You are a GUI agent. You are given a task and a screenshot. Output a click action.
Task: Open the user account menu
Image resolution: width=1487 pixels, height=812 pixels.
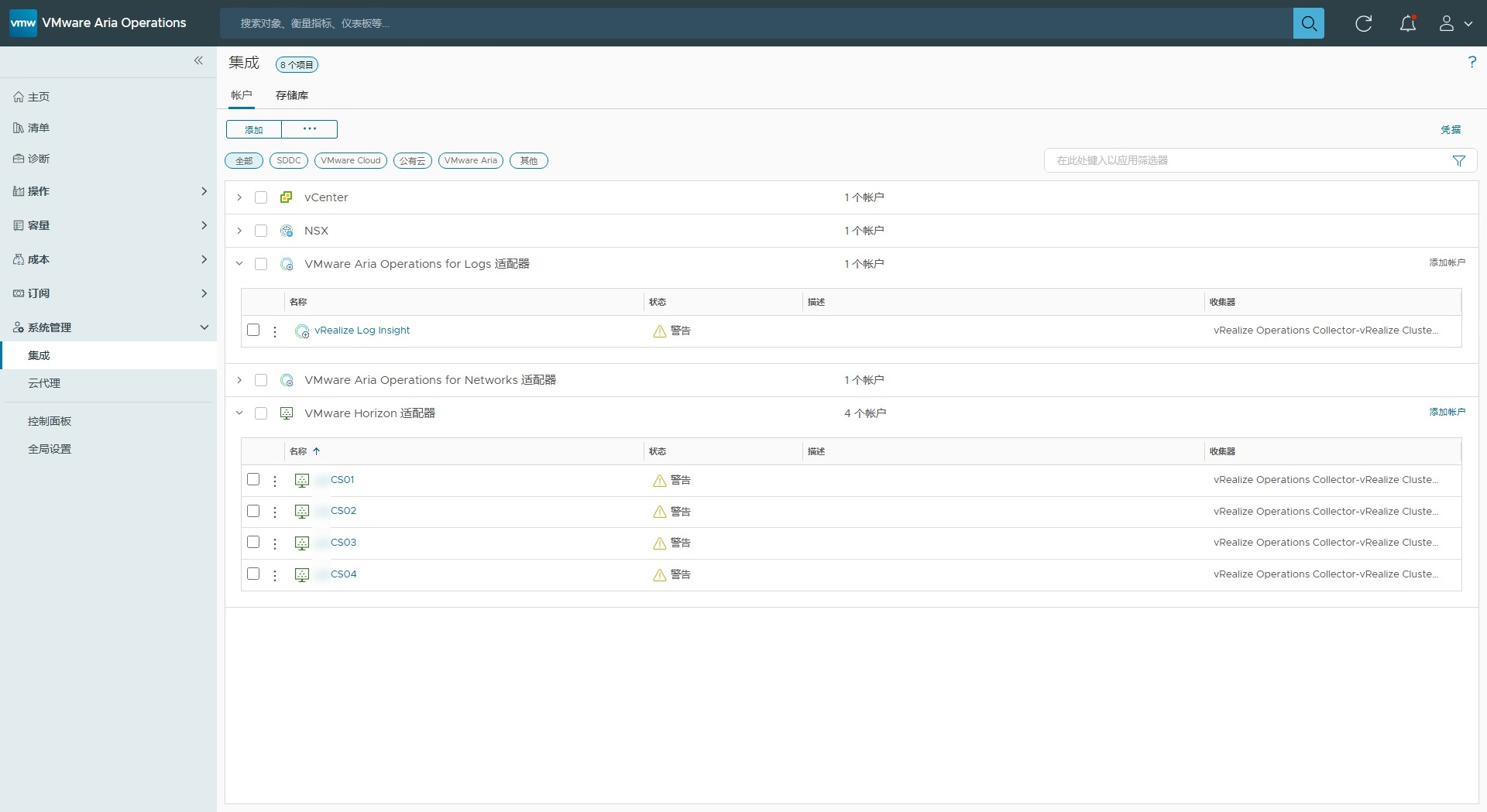[1454, 23]
